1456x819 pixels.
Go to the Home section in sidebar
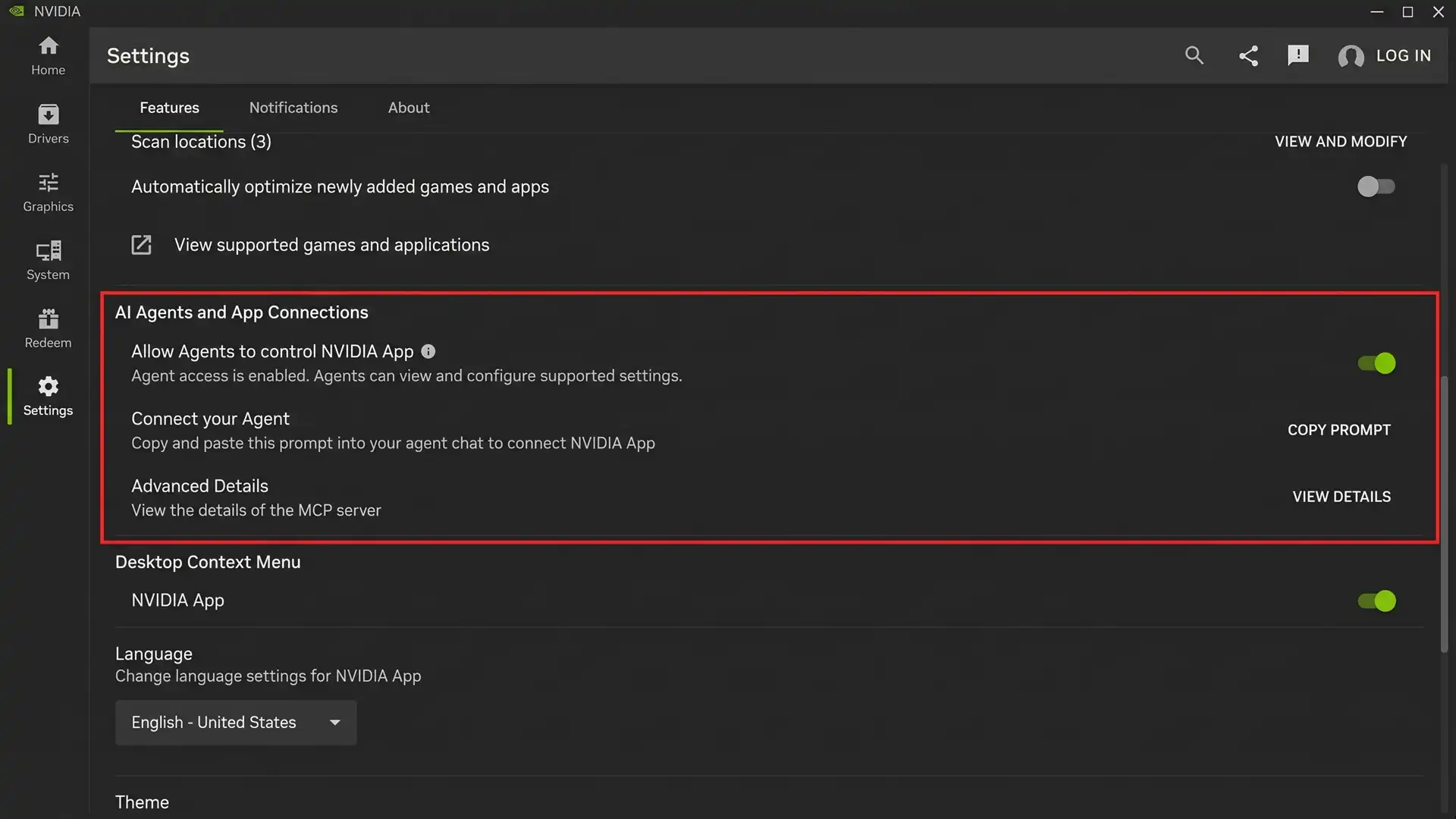pos(48,56)
